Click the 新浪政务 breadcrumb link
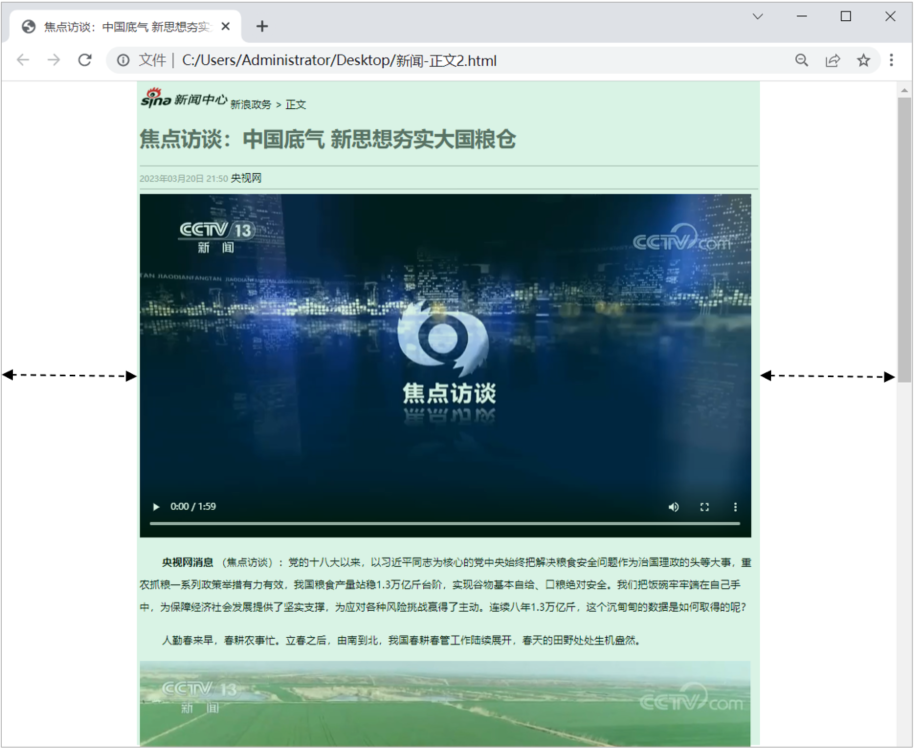The height and width of the screenshot is (749, 914). (250, 104)
